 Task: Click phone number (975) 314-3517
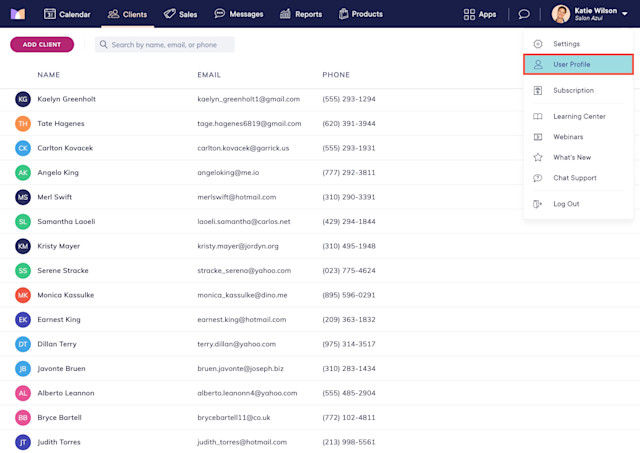349,344
